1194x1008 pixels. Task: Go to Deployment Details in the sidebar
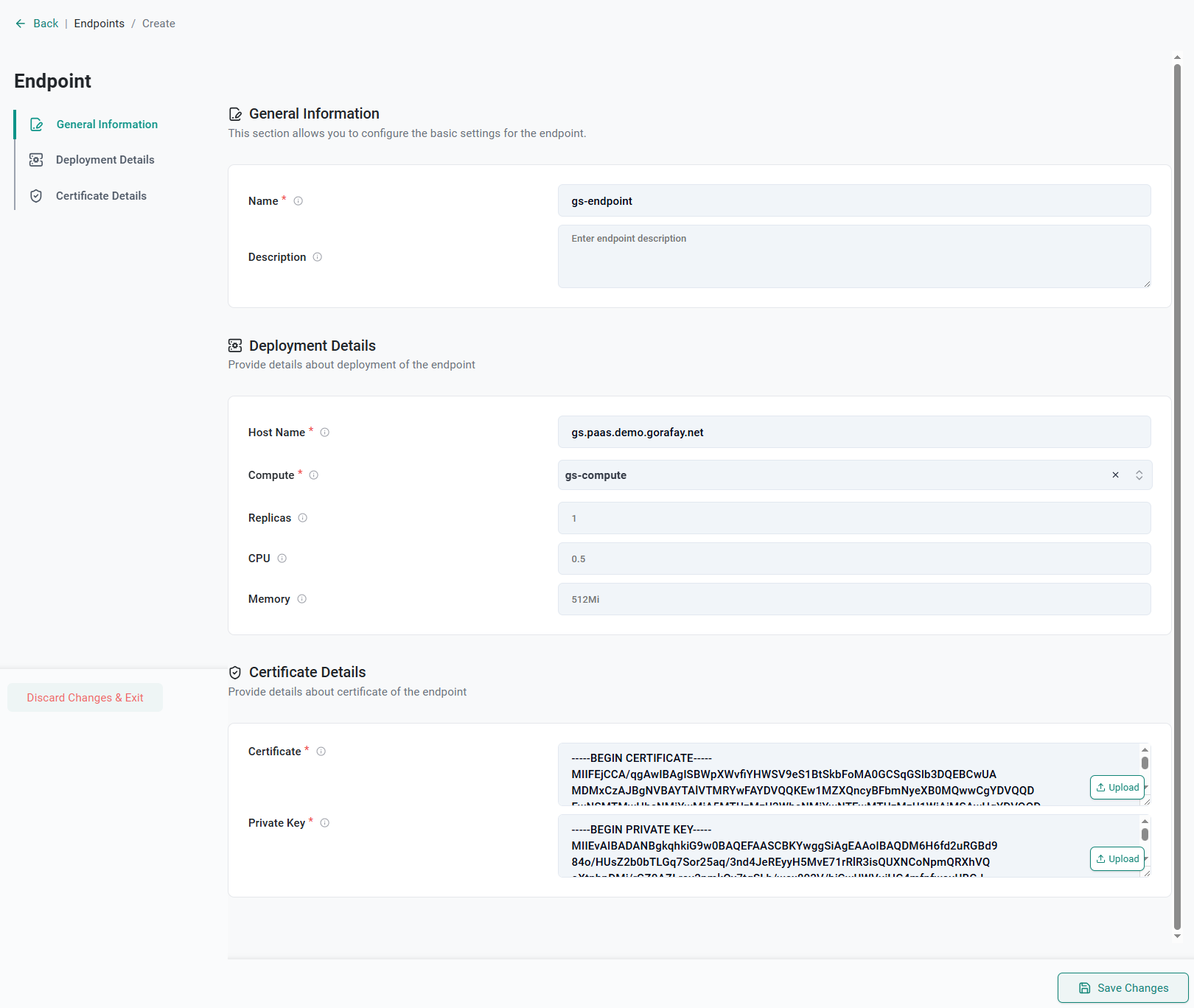[105, 160]
